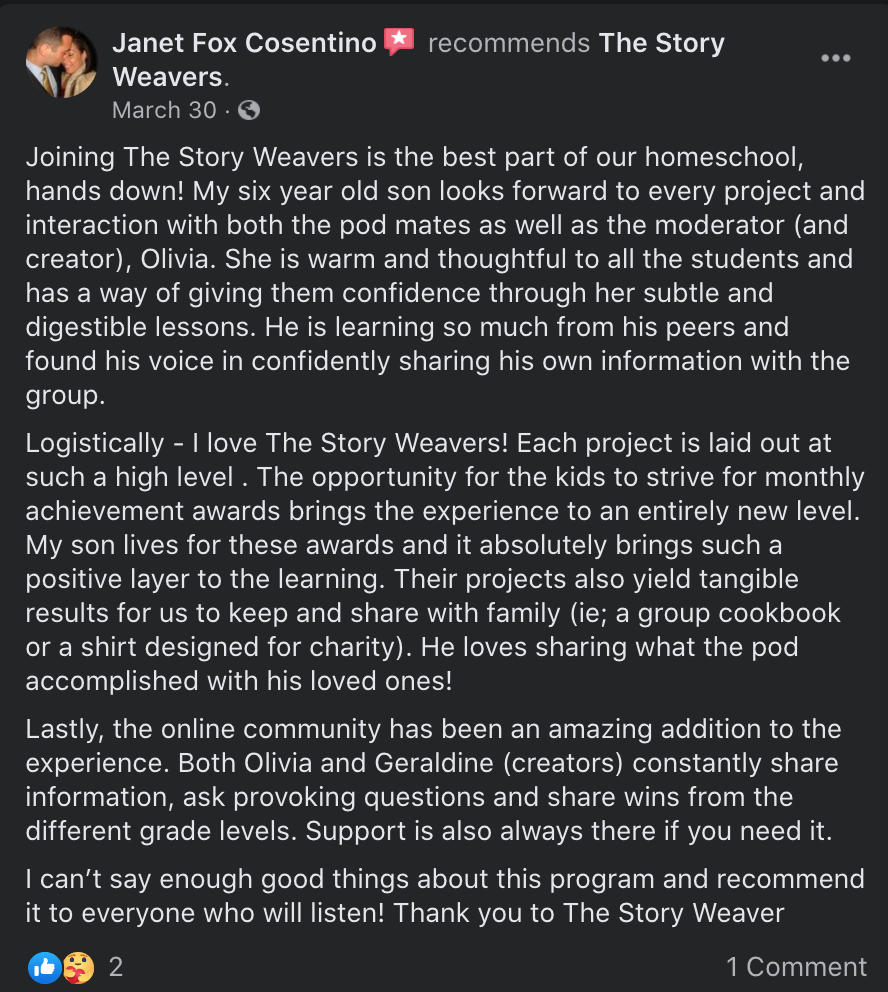Open Janet Fox Cosentino's profile name link
This screenshot has width=888, height=992.
[x=244, y=43]
